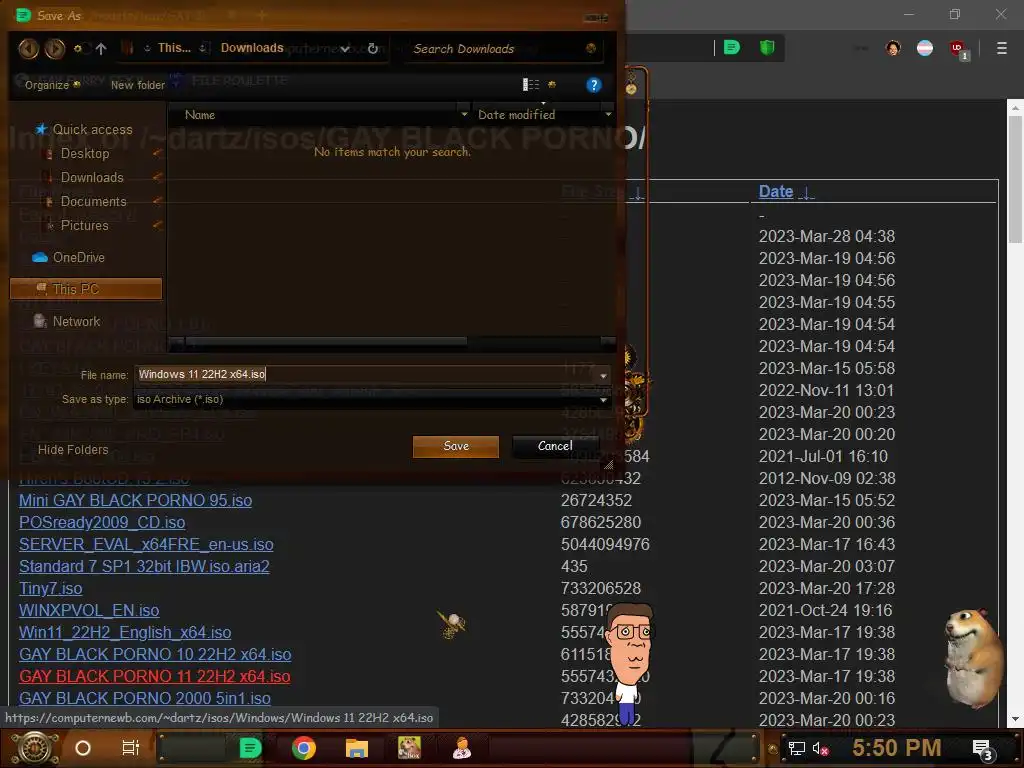Select Documents in navigation pane
1024x768 pixels.
coord(93,202)
